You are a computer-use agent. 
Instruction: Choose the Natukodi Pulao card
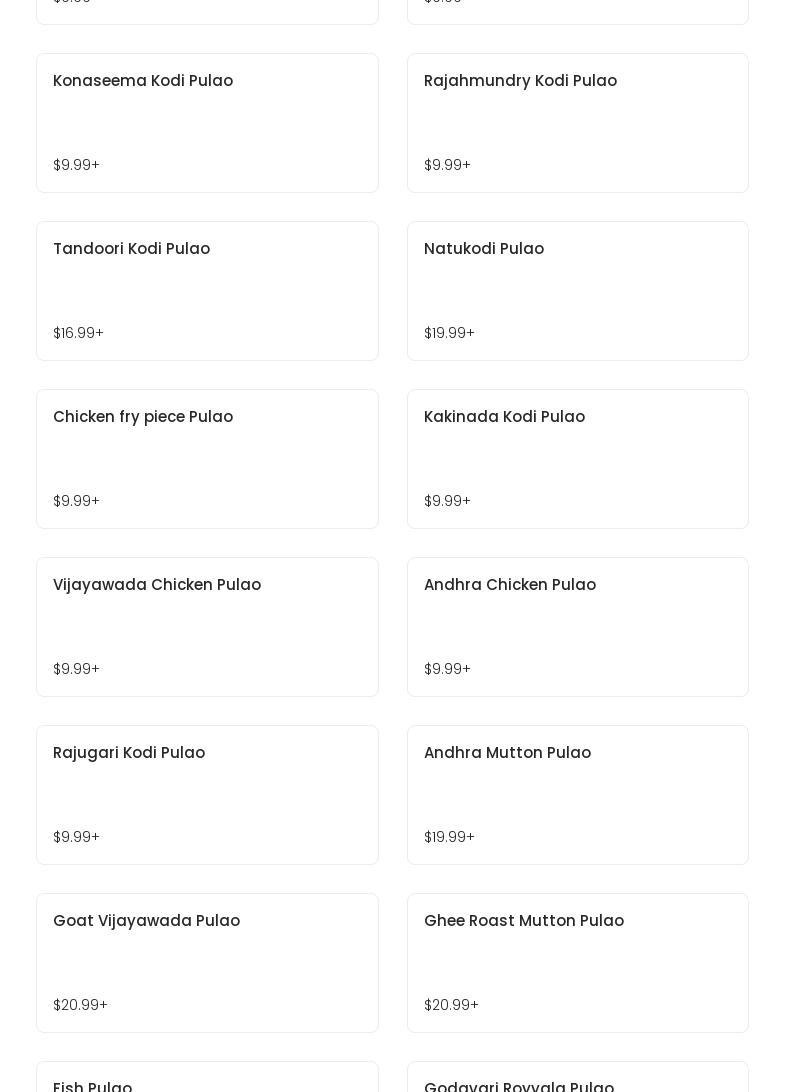(x=577, y=291)
